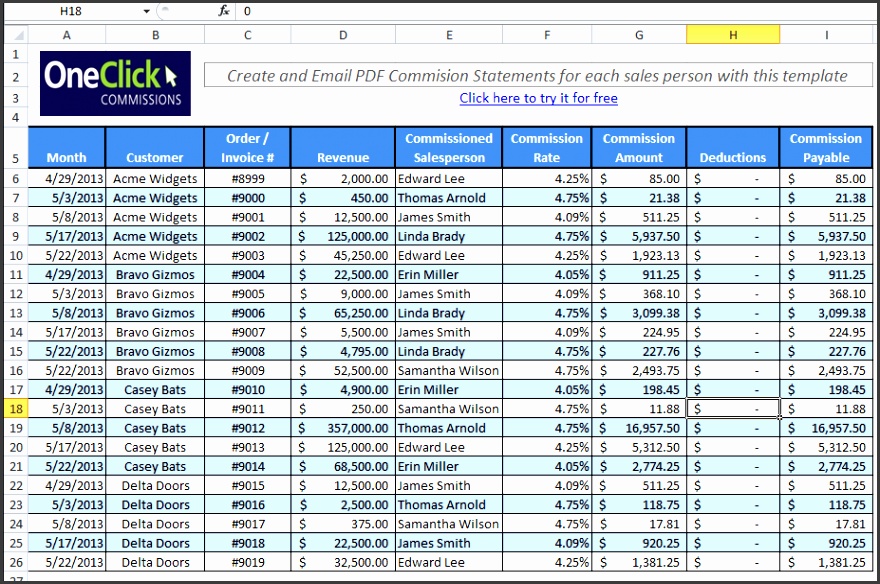
Task: Open 'Click here to try it for free' link
Action: pos(538,98)
